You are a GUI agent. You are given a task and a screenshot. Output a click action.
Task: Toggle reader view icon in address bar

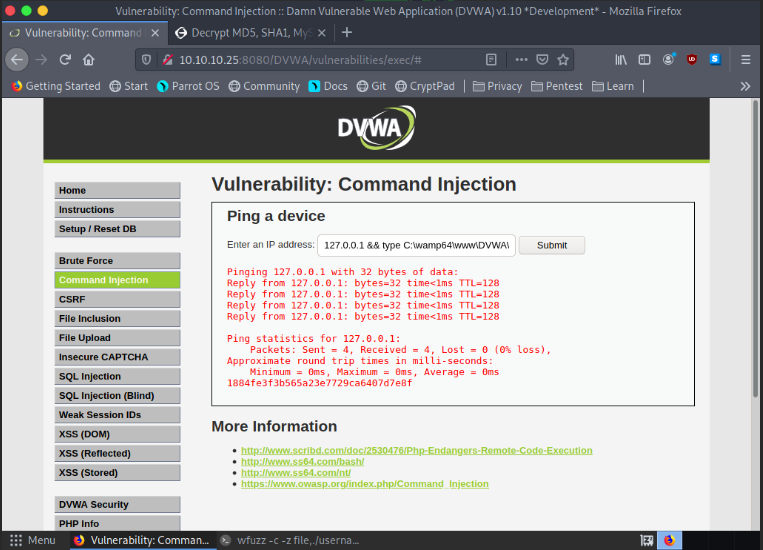click(x=491, y=59)
